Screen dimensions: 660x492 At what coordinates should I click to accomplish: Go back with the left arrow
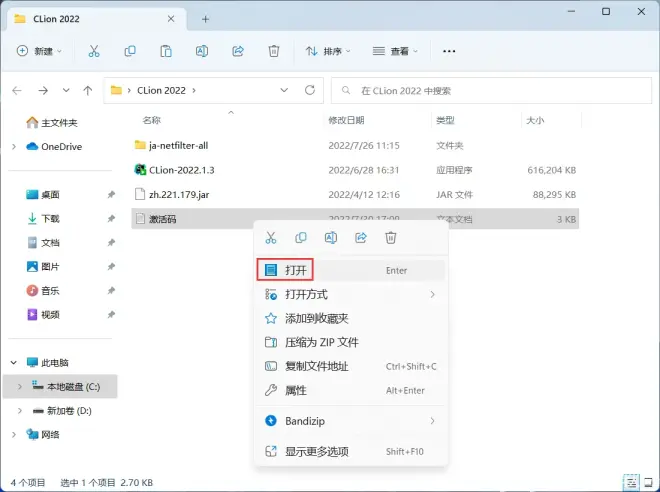pos(17,90)
